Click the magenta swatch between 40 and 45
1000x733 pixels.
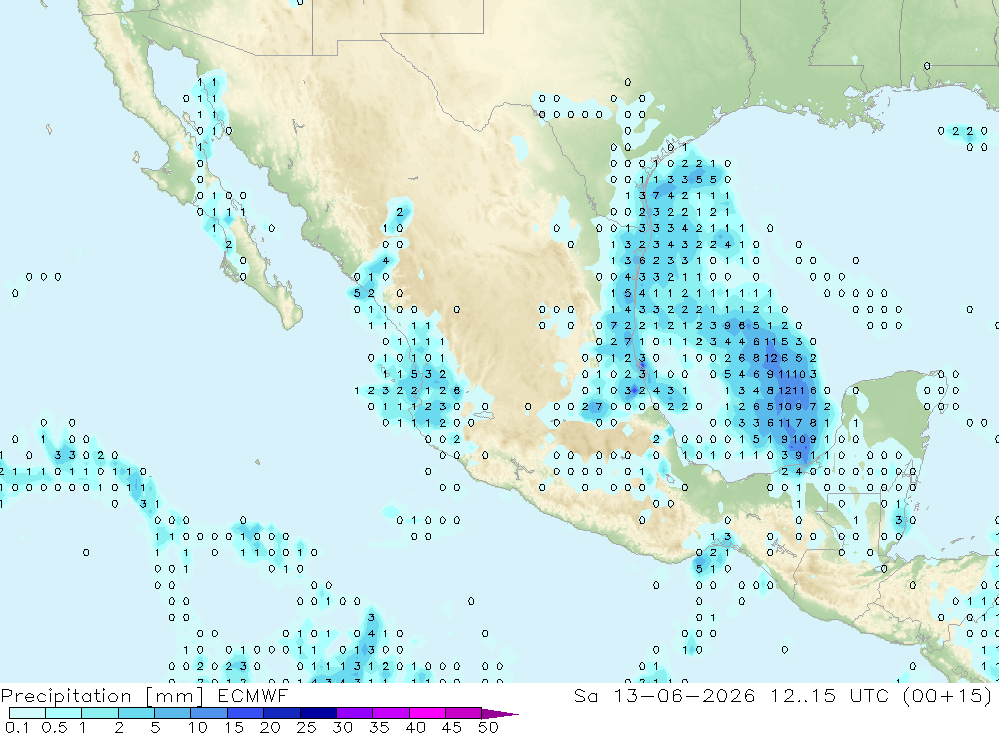pos(427,713)
